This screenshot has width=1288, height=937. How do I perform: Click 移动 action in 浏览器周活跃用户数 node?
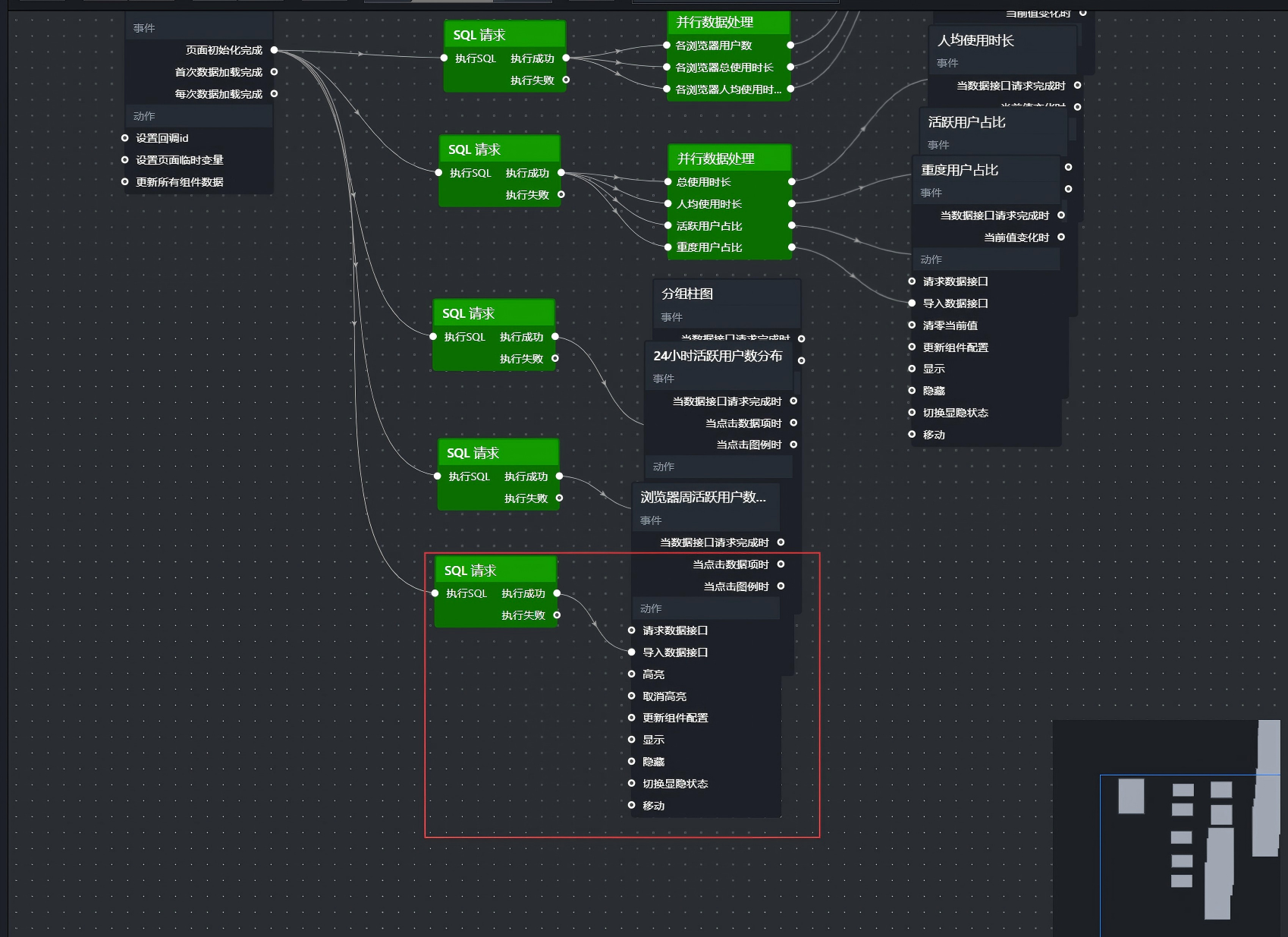point(653,806)
